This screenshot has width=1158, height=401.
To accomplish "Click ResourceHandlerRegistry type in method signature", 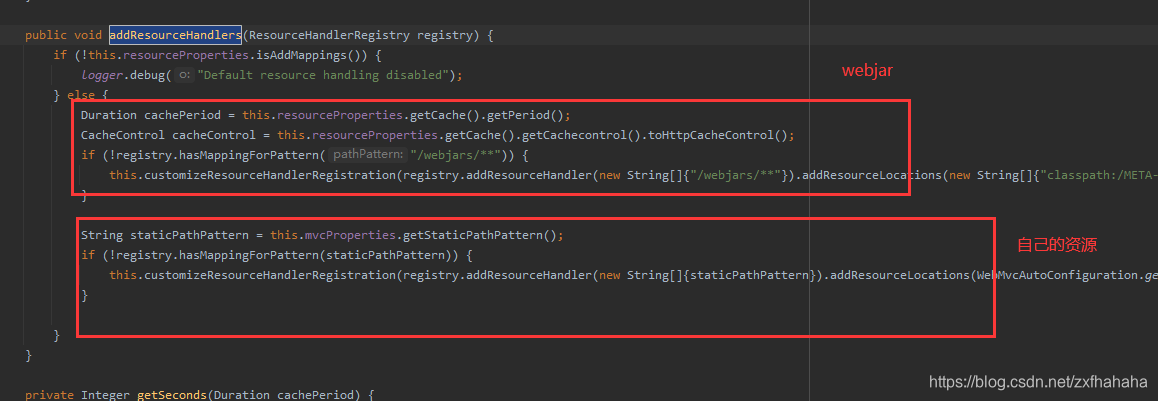I will [331, 35].
